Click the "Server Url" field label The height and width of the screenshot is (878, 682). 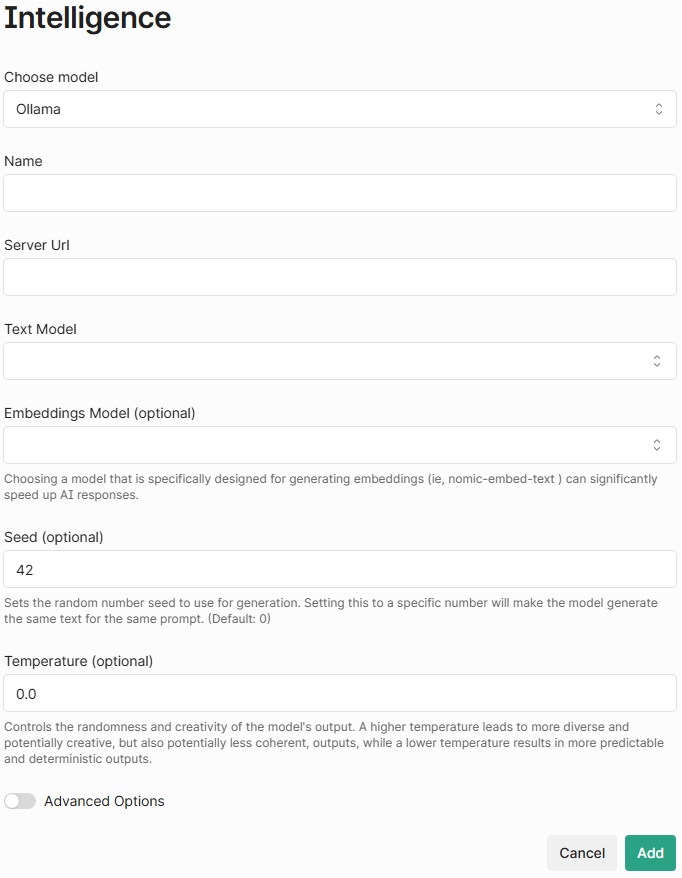[x=37, y=245]
